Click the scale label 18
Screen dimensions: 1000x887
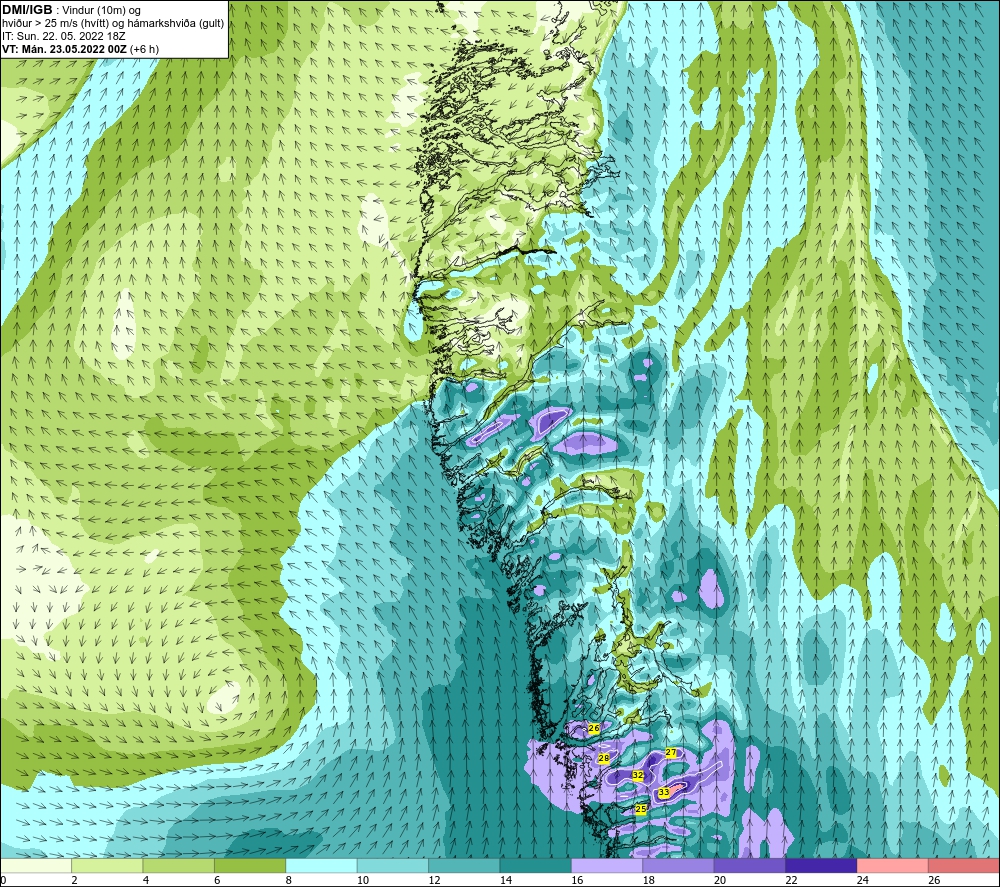tap(649, 881)
